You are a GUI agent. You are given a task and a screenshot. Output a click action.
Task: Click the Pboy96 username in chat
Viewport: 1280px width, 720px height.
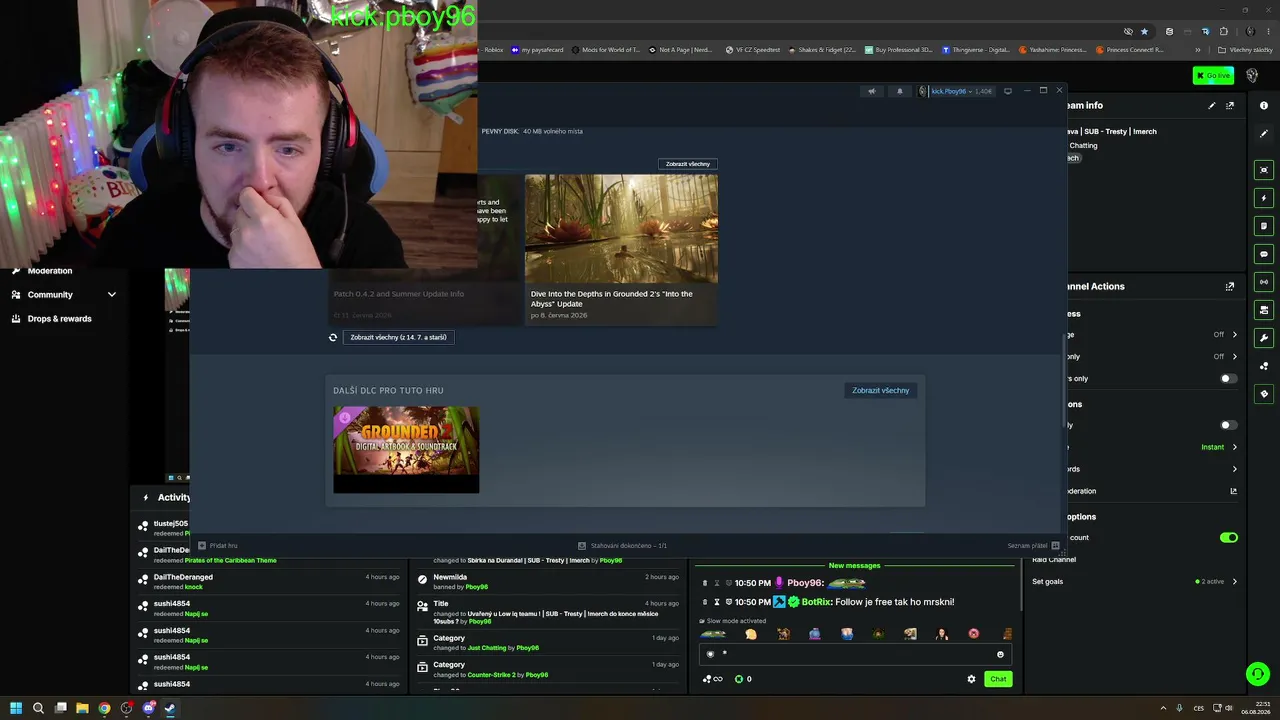point(805,583)
